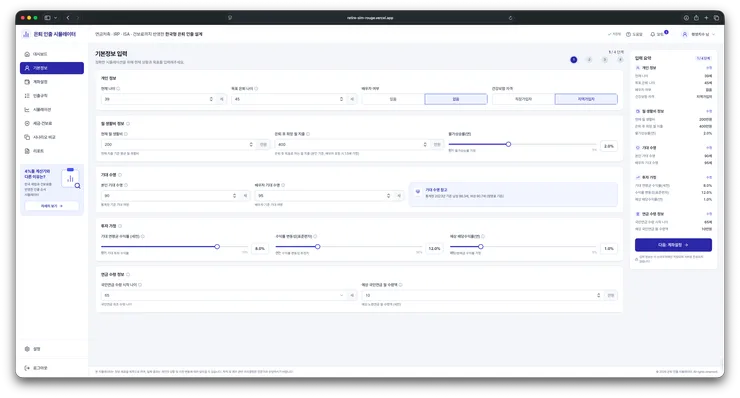Click info icon beside expected annual return label
This screenshot has width=740, height=398.
point(143,236)
